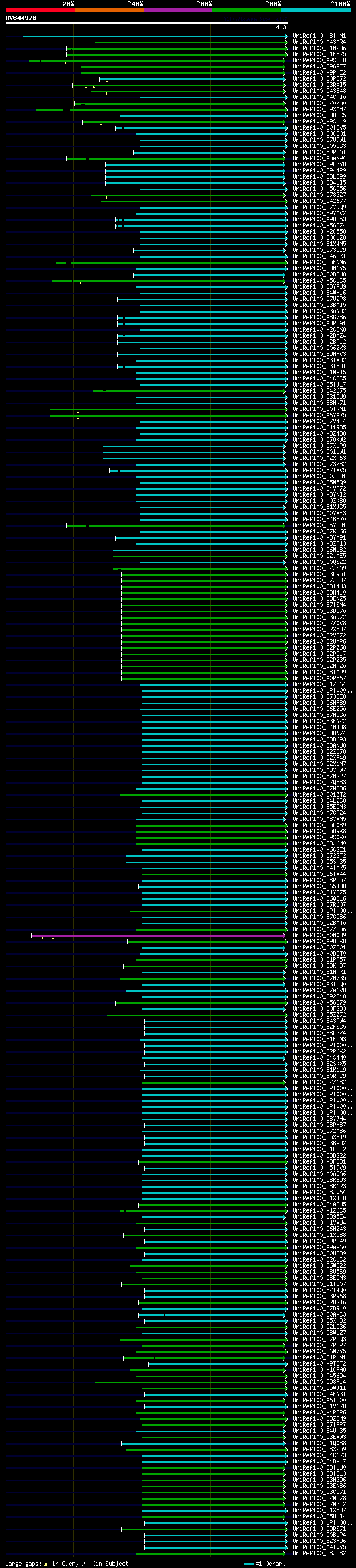Open hit UniRef100_A4S0R4
This screenshot has width=356, height=1568.
click(319, 43)
